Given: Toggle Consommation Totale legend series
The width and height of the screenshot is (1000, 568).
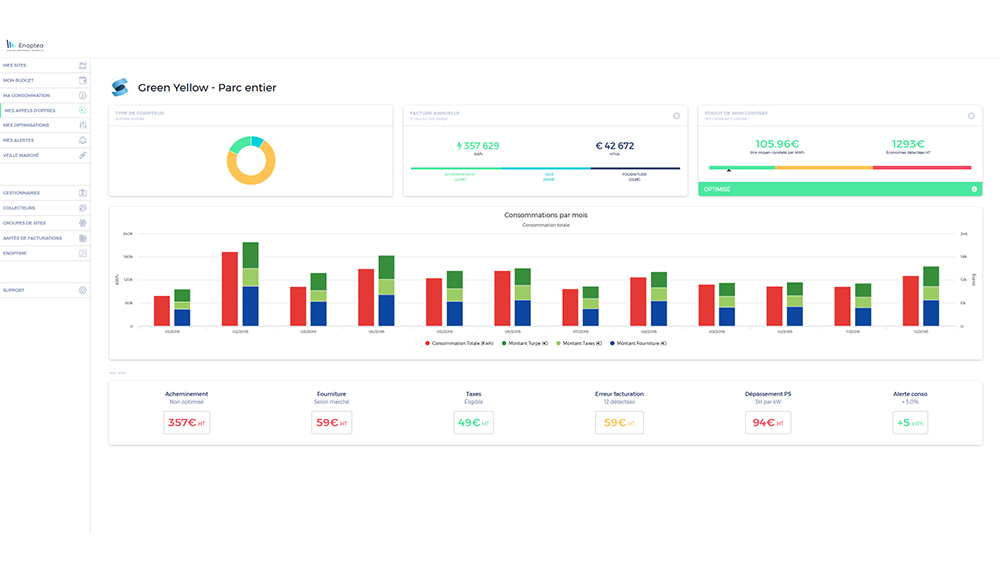Looking at the screenshot, I should click(458, 343).
